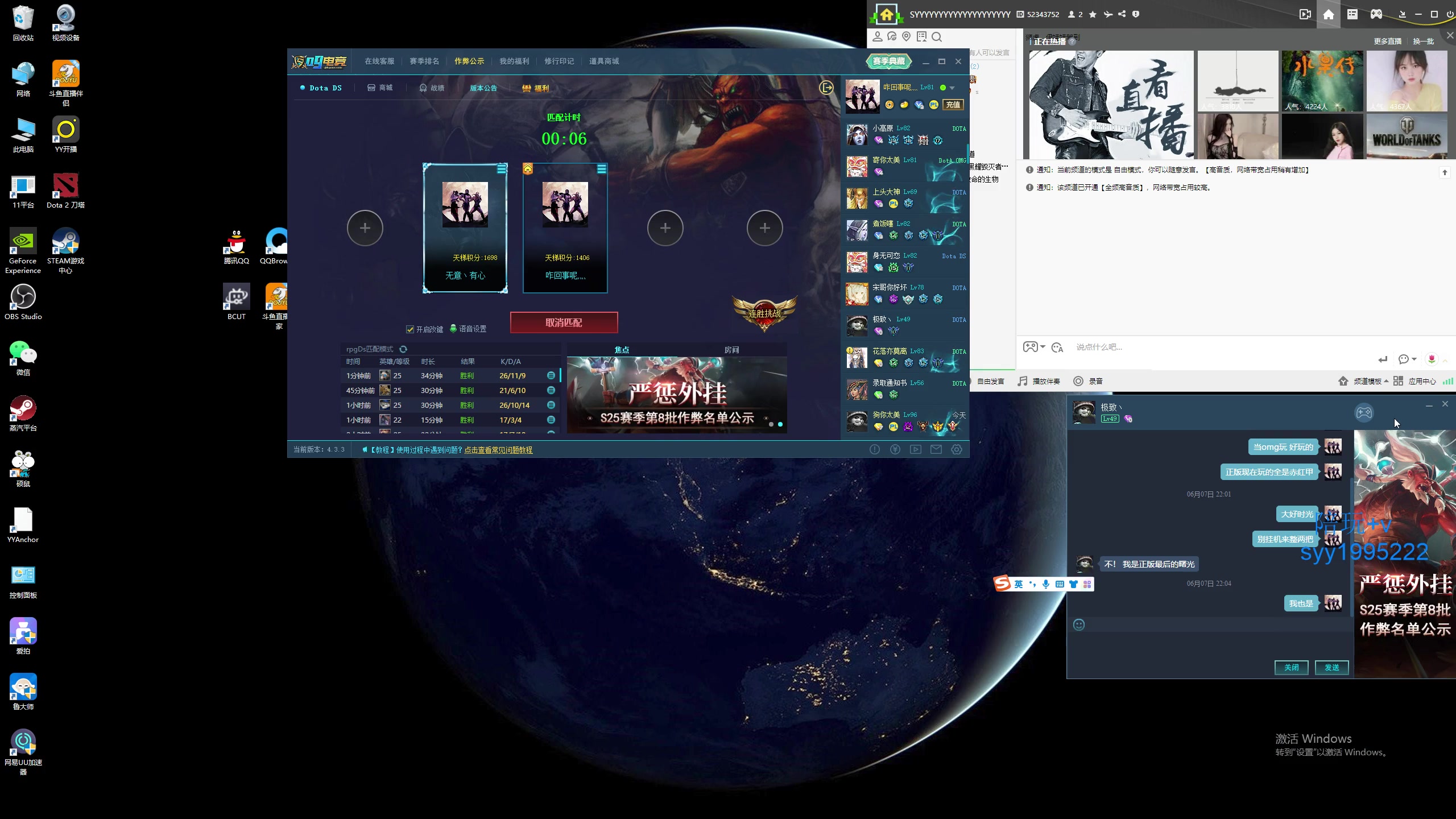Toggle the 开启改键 checkbox
The height and width of the screenshot is (819, 1456).
point(410,329)
